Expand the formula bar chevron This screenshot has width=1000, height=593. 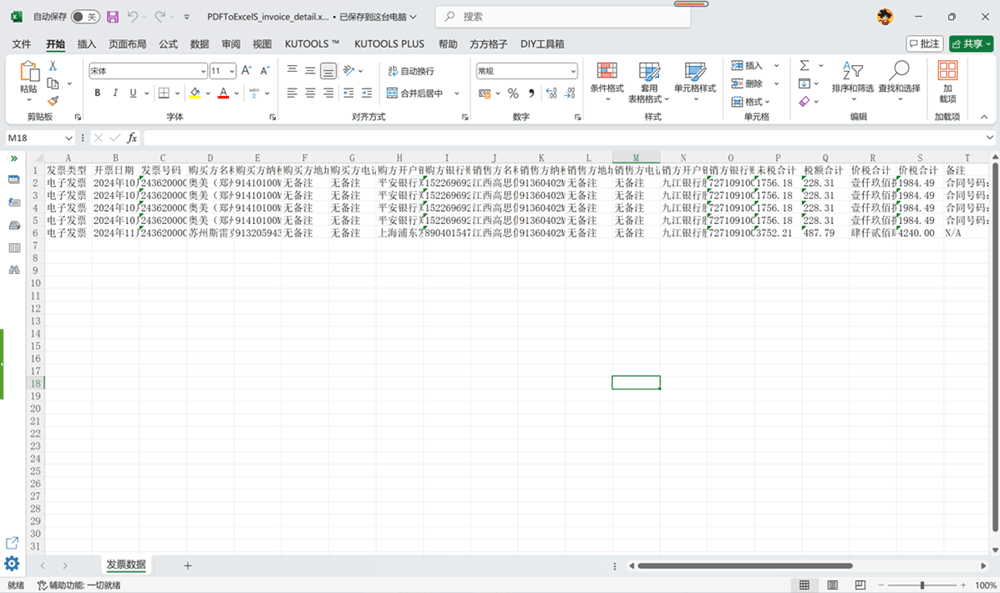989,137
